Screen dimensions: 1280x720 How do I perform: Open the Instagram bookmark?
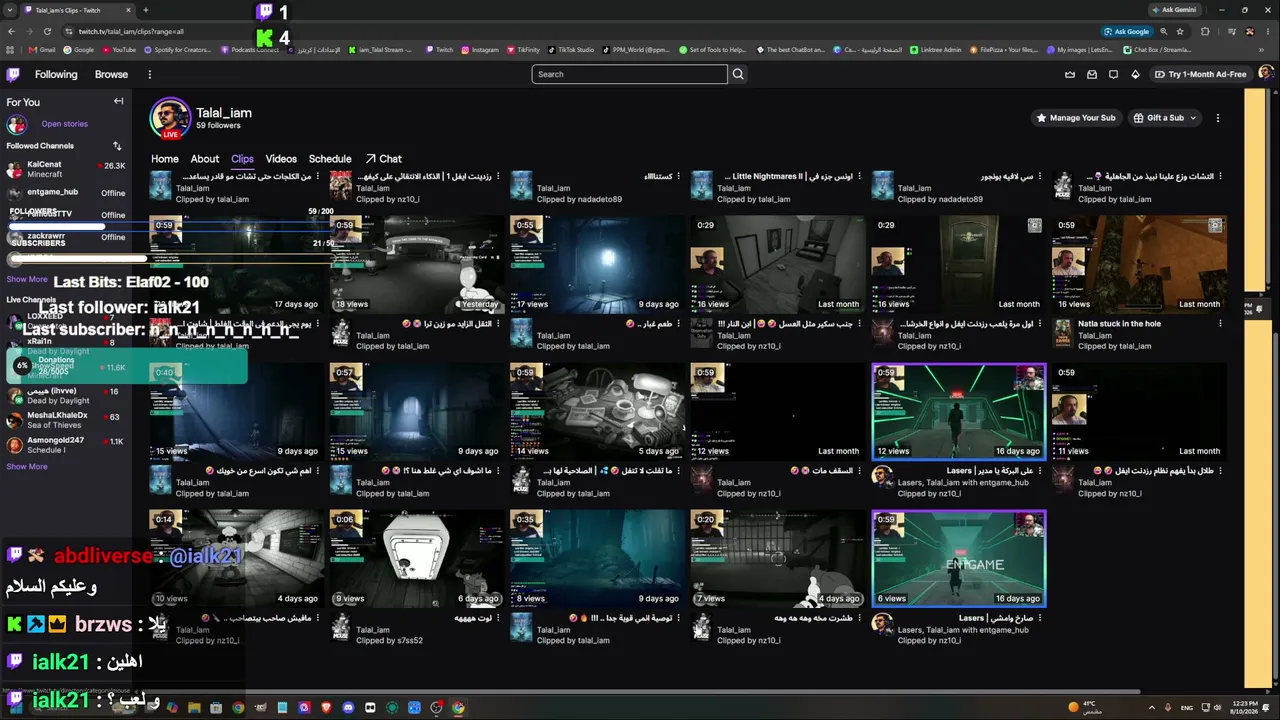pos(479,49)
